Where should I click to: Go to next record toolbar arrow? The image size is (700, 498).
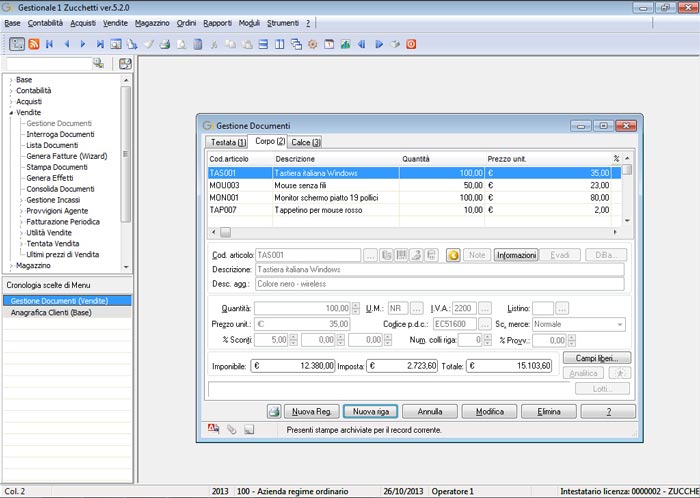point(83,44)
